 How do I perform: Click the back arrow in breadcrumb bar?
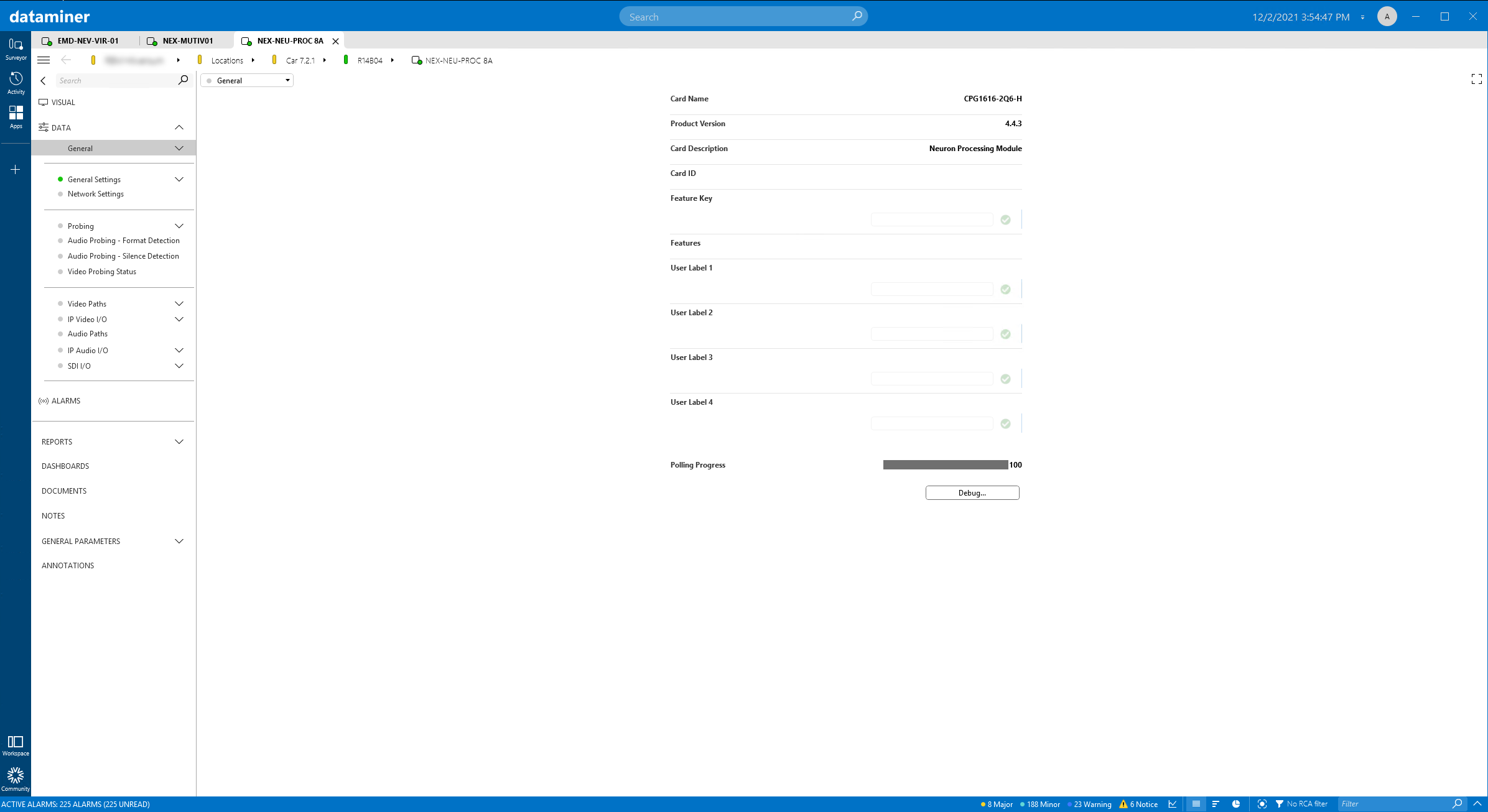66,60
